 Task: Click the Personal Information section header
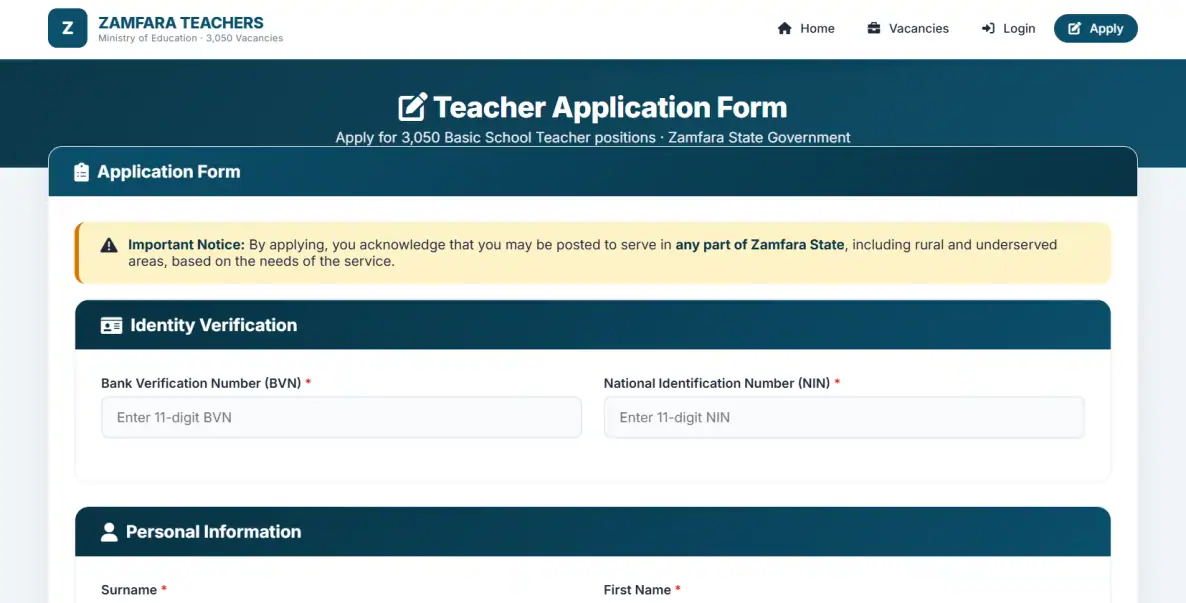coord(593,531)
